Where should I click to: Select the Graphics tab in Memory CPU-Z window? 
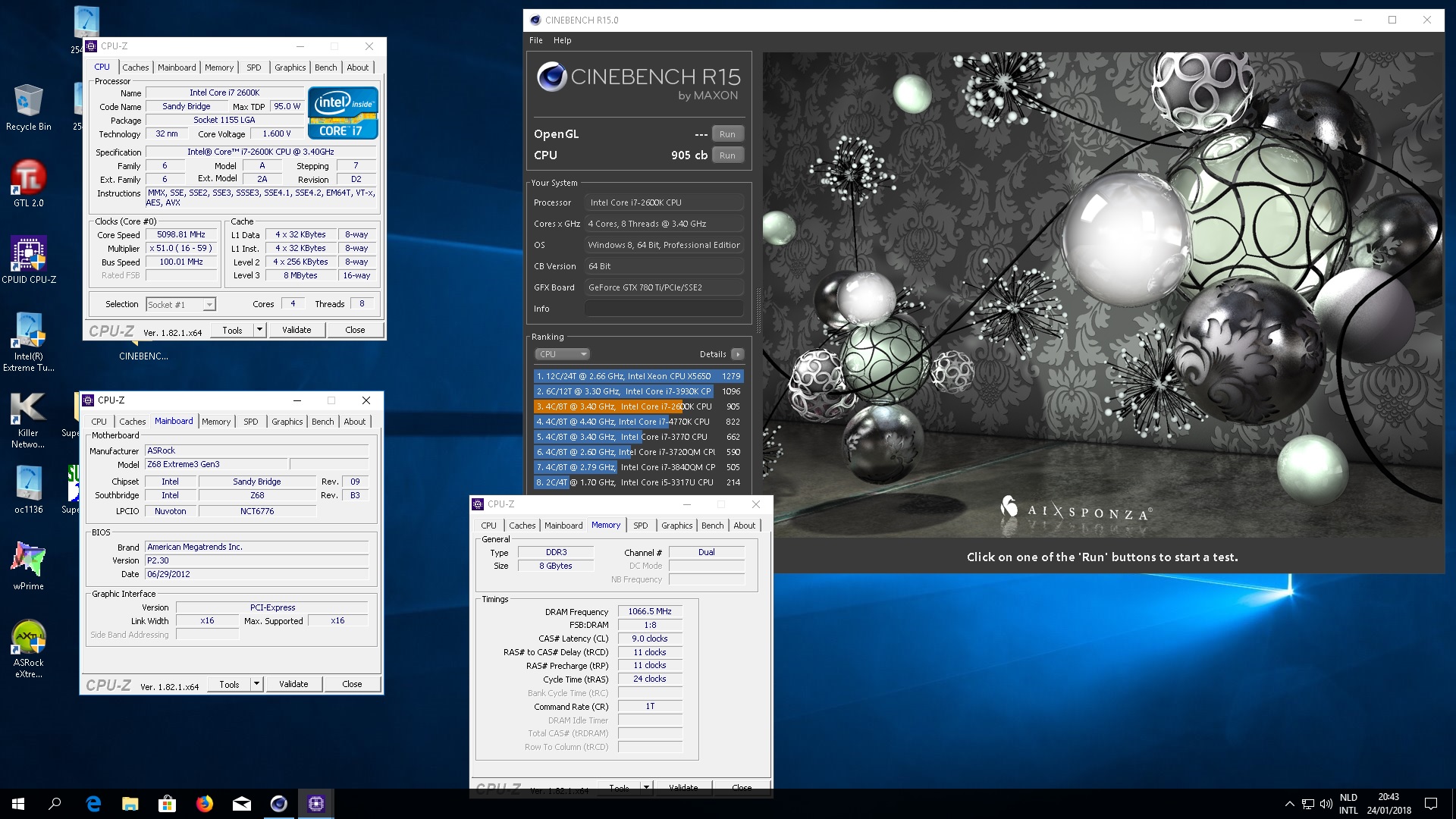(x=677, y=526)
